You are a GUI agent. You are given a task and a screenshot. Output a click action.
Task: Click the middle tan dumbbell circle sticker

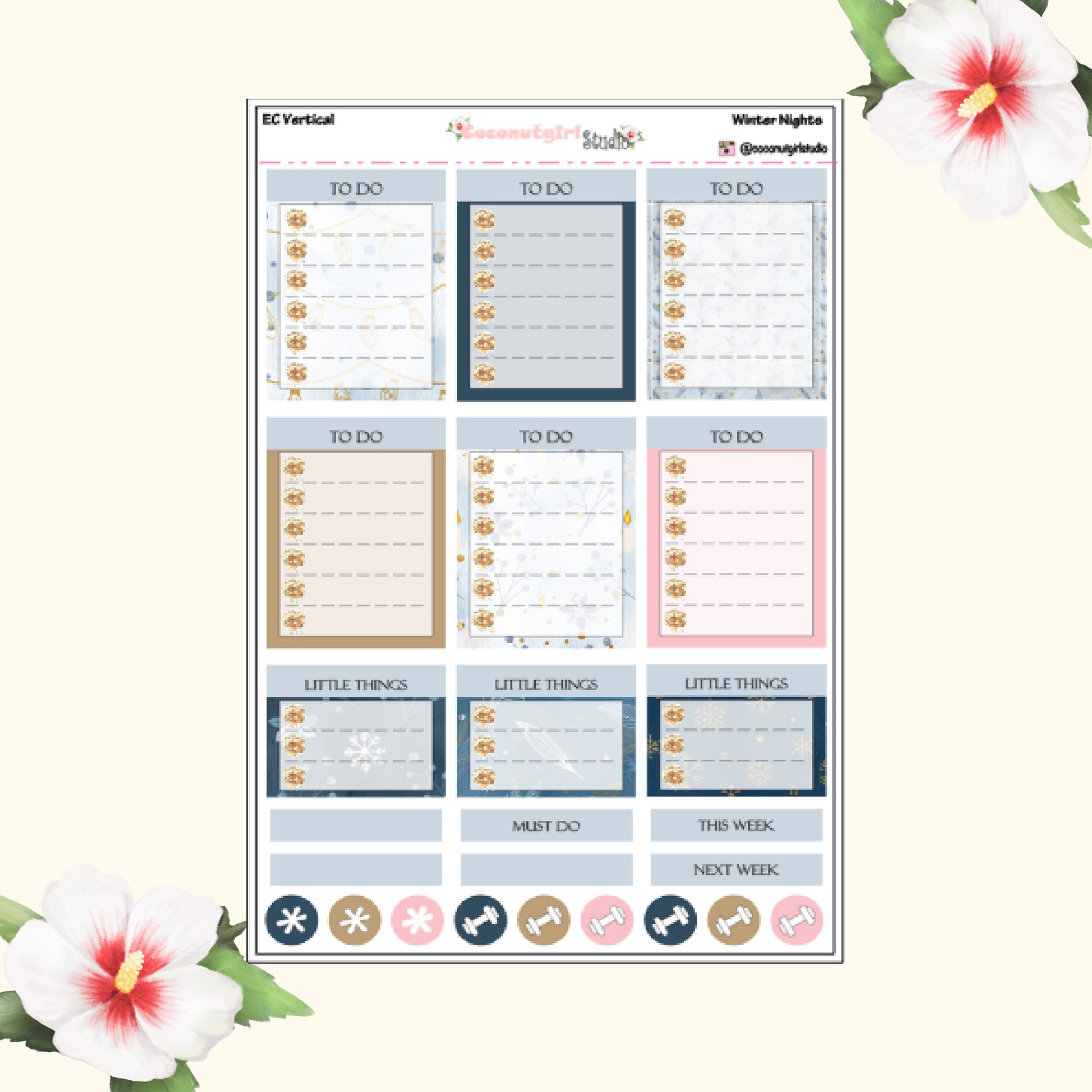click(x=544, y=920)
